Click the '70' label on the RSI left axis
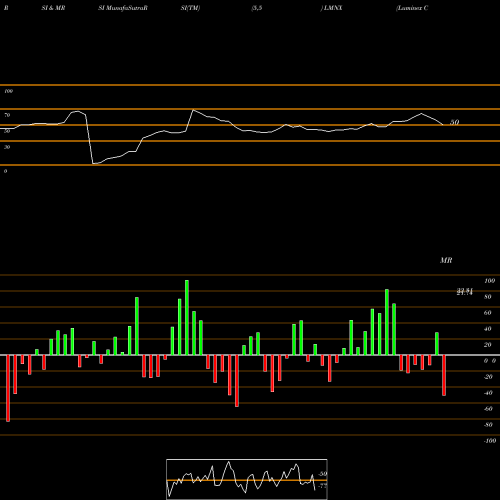The height and width of the screenshot is (500, 500). pos(7,115)
